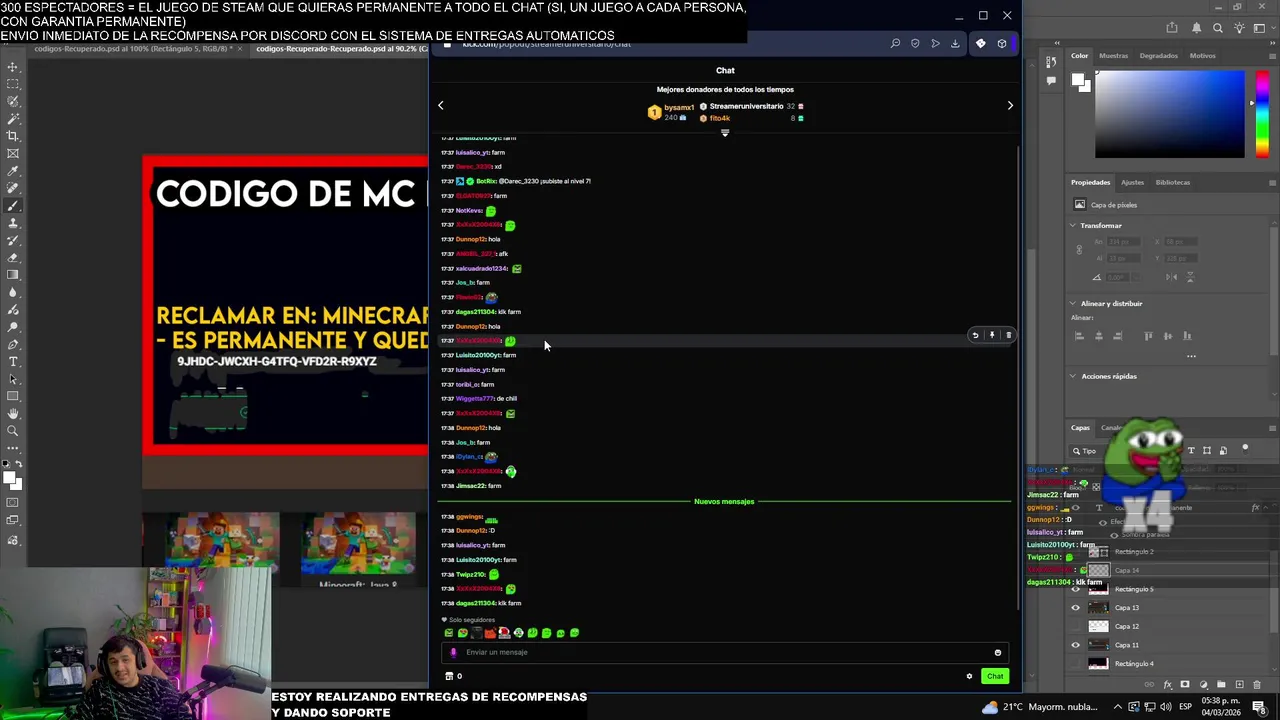Image resolution: width=1280 pixels, height=720 pixels.
Task: Delete the hovered chat message trash icon
Action: (x=1008, y=335)
